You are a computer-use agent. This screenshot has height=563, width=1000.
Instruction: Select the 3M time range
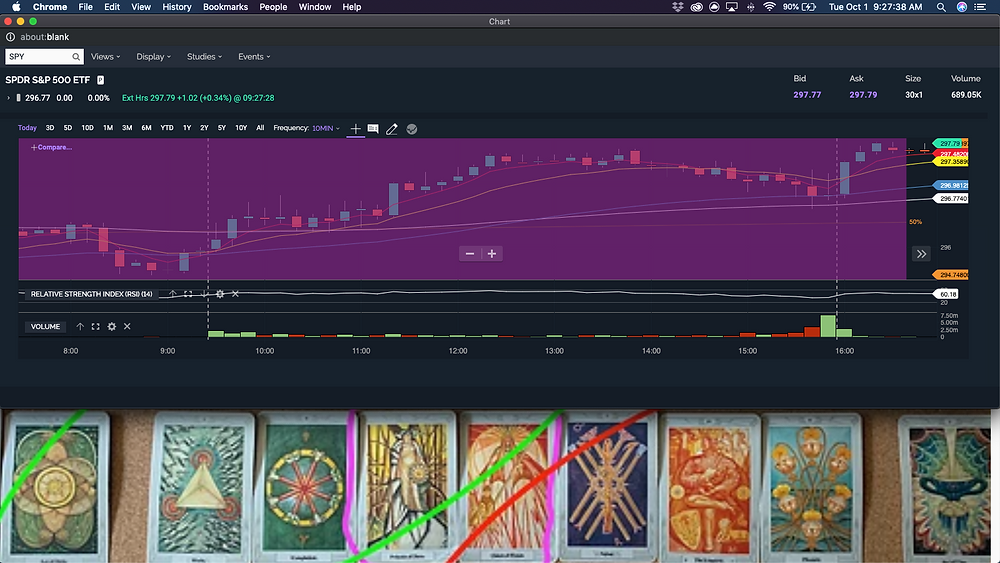(x=127, y=128)
